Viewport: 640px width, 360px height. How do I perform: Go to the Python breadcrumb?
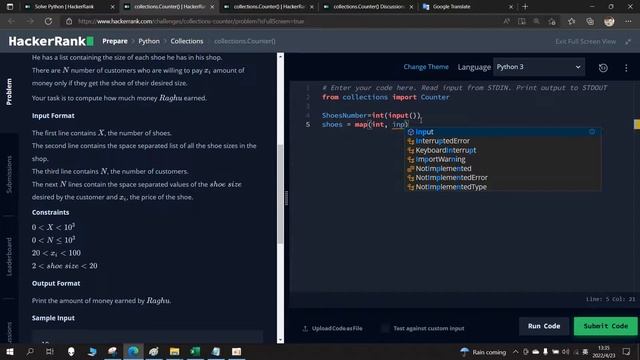point(149,41)
